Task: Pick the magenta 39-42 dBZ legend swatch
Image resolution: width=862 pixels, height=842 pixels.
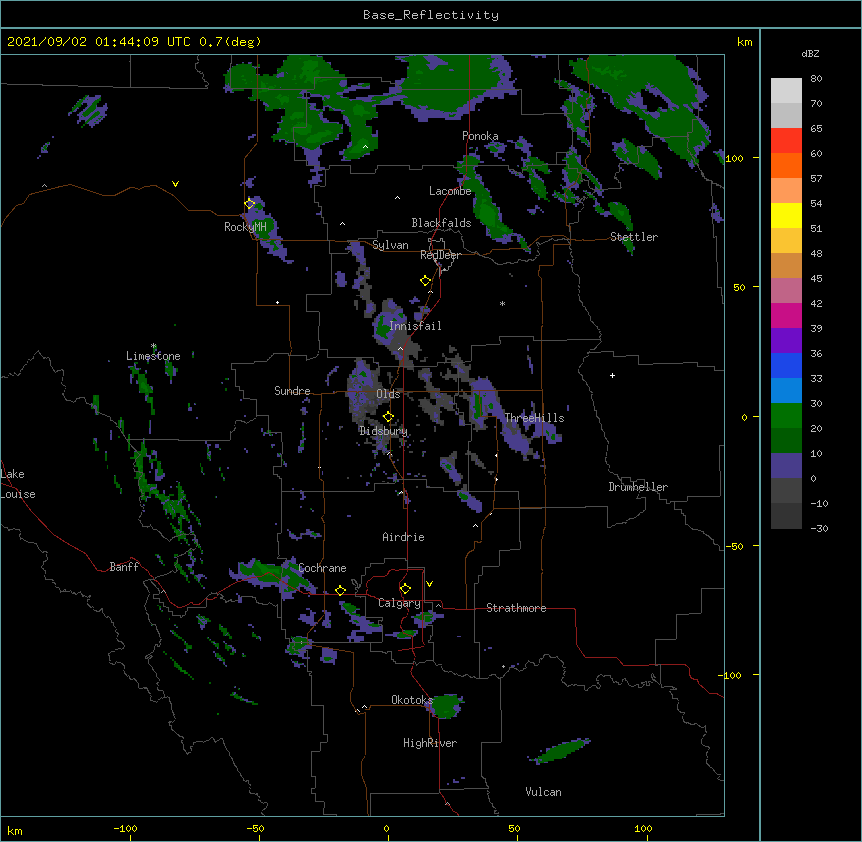Action: (786, 315)
